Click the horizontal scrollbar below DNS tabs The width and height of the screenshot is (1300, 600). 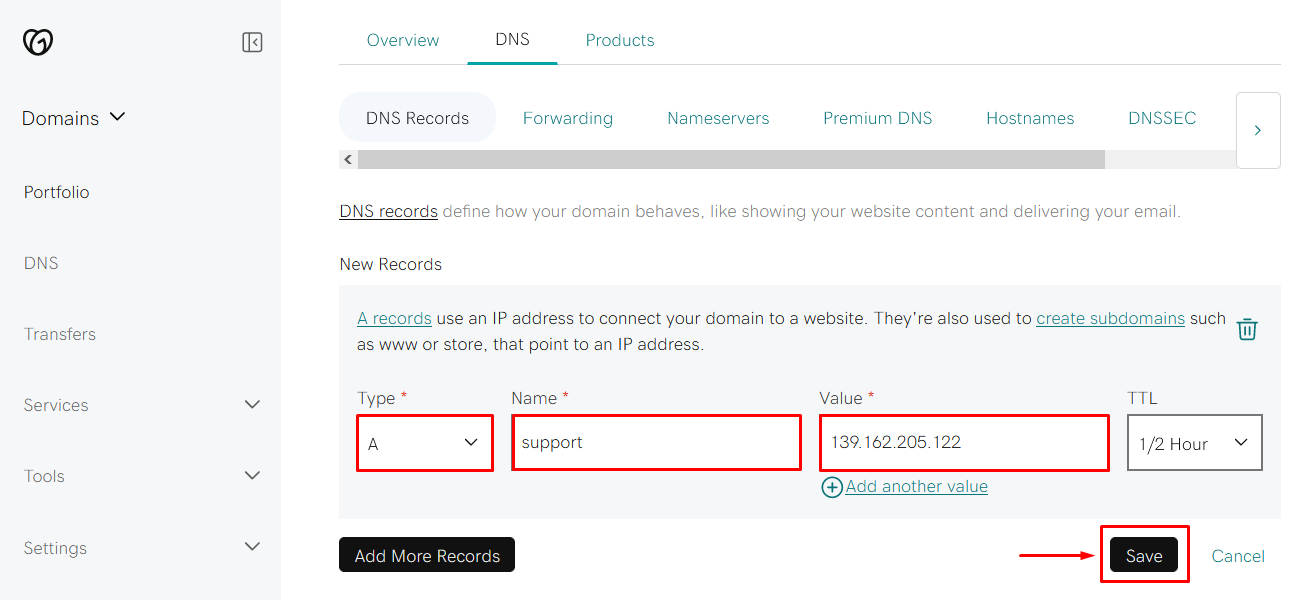coord(730,159)
